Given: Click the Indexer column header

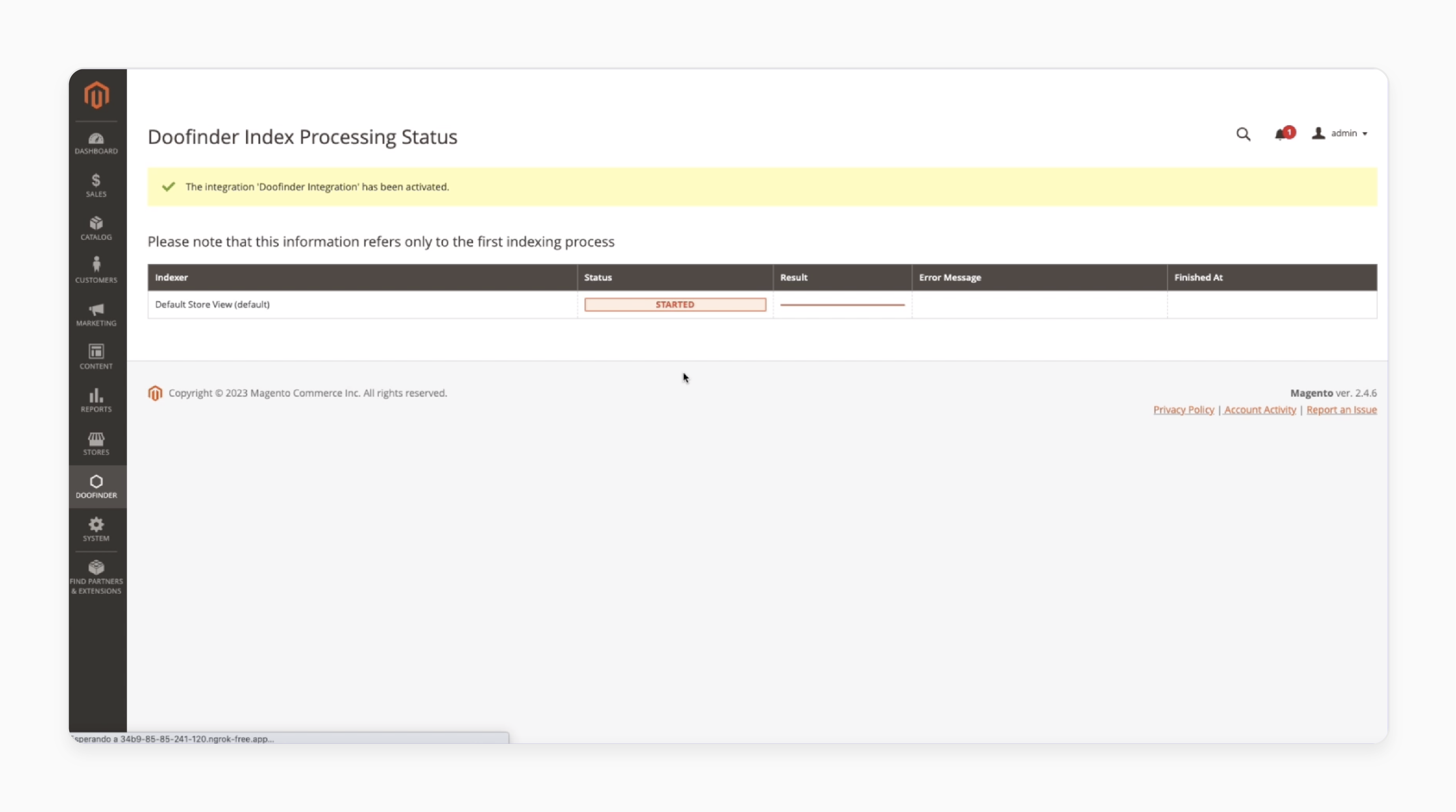Looking at the screenshot, I should [x=362, y=277].
